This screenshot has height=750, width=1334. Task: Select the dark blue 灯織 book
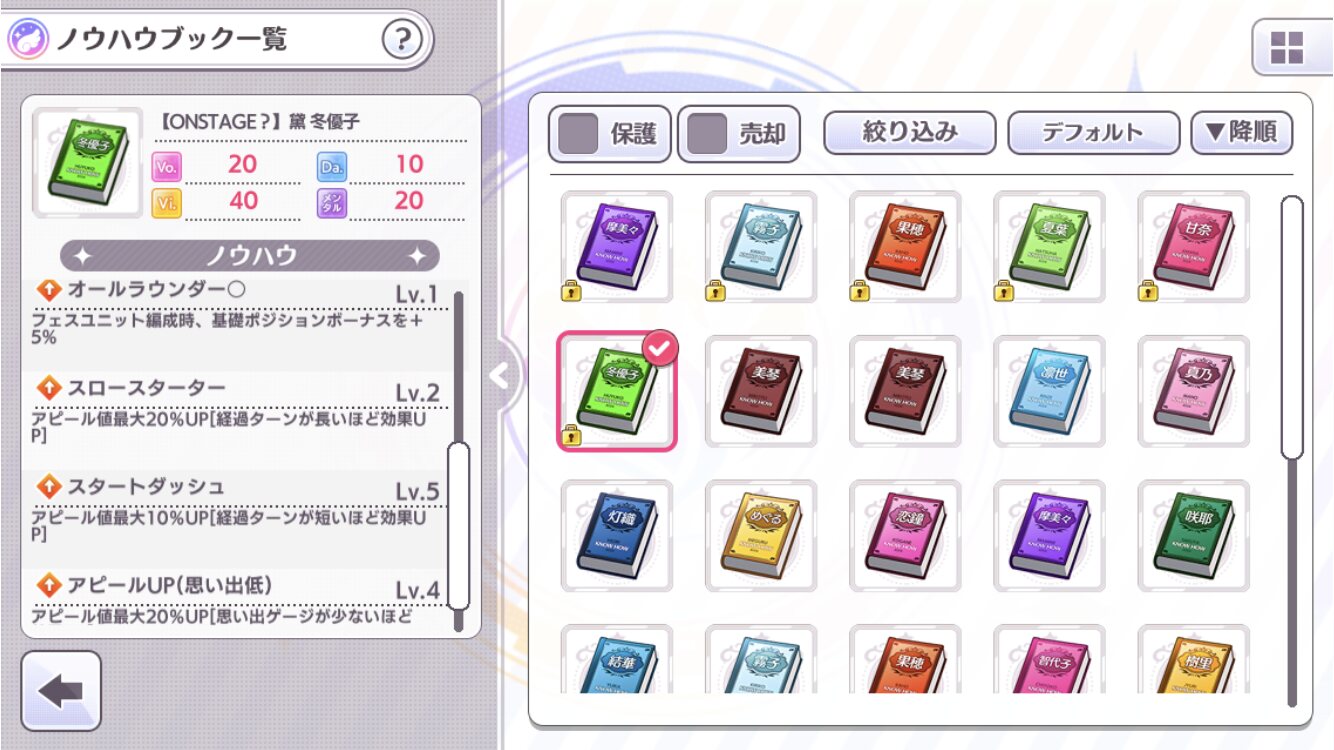[617, 535]
